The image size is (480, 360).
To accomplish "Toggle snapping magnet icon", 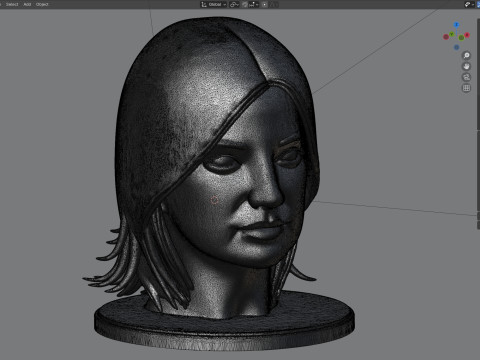I will (x=245, y=5).
